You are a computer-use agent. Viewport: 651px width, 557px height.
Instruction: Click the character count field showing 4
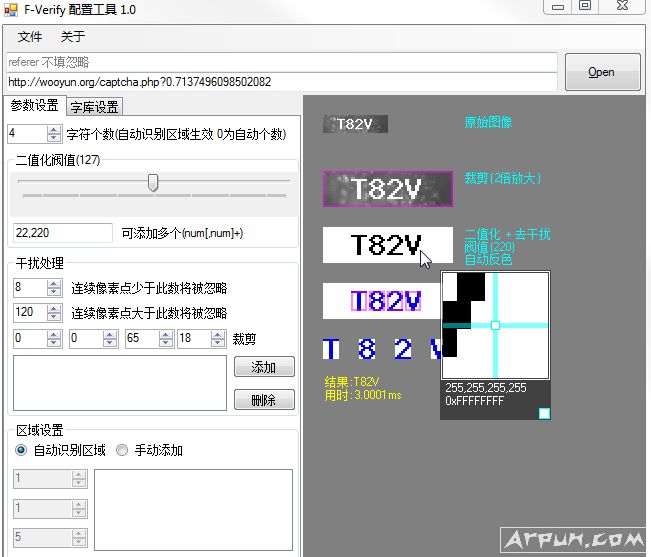click(27, 134)
